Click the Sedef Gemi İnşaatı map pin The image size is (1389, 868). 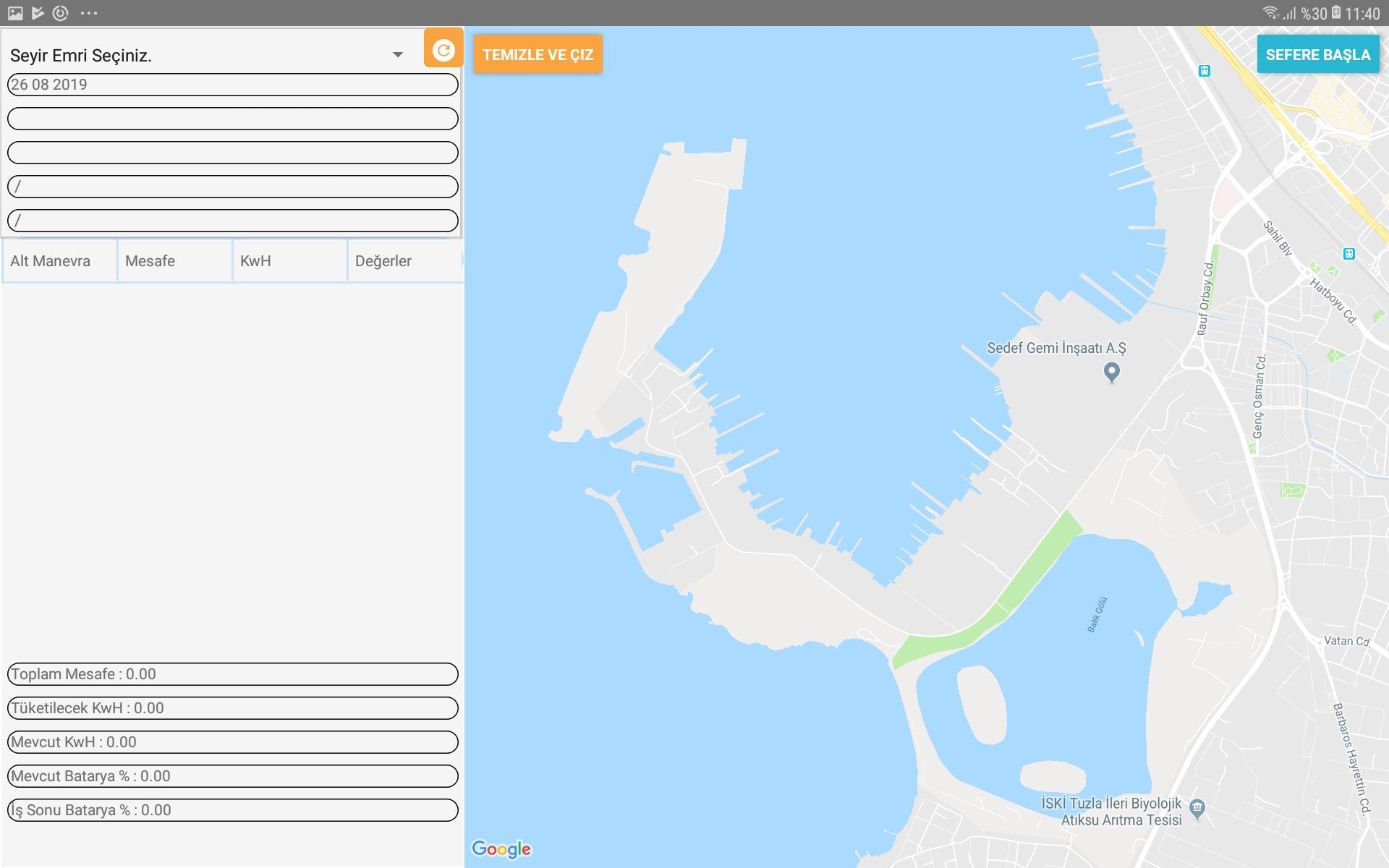click(x=1112, y=372)
